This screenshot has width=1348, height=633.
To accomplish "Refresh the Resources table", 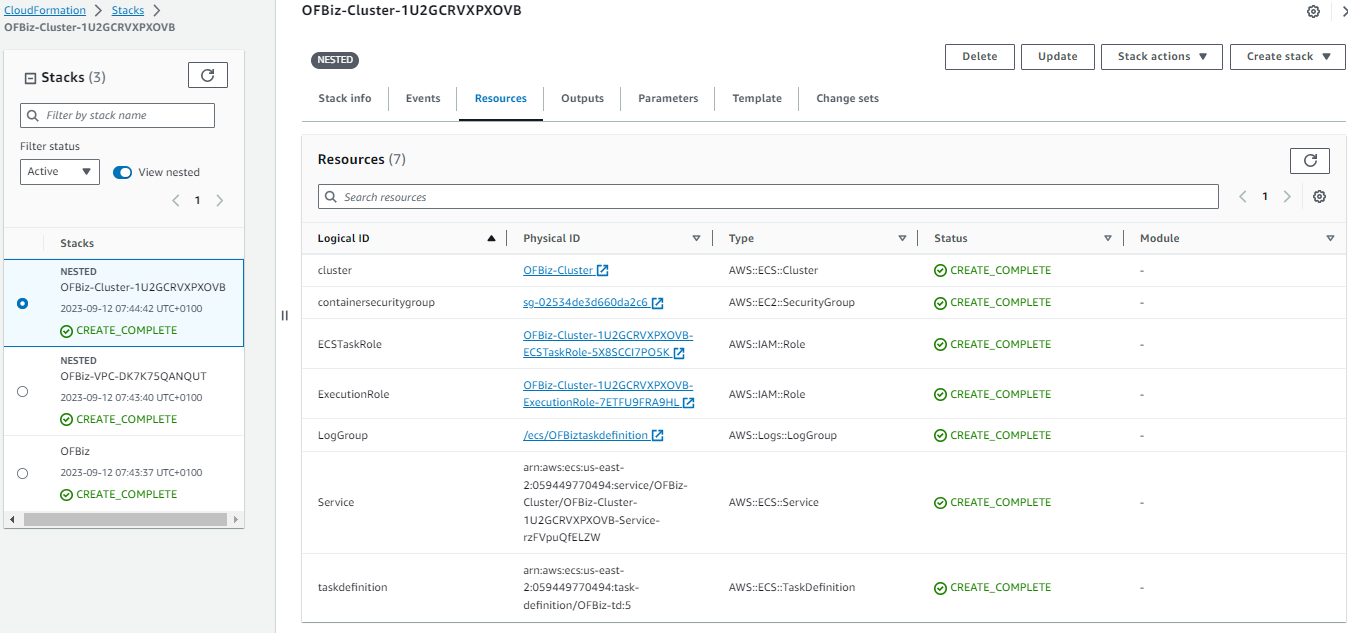I will click(1310, 160).
